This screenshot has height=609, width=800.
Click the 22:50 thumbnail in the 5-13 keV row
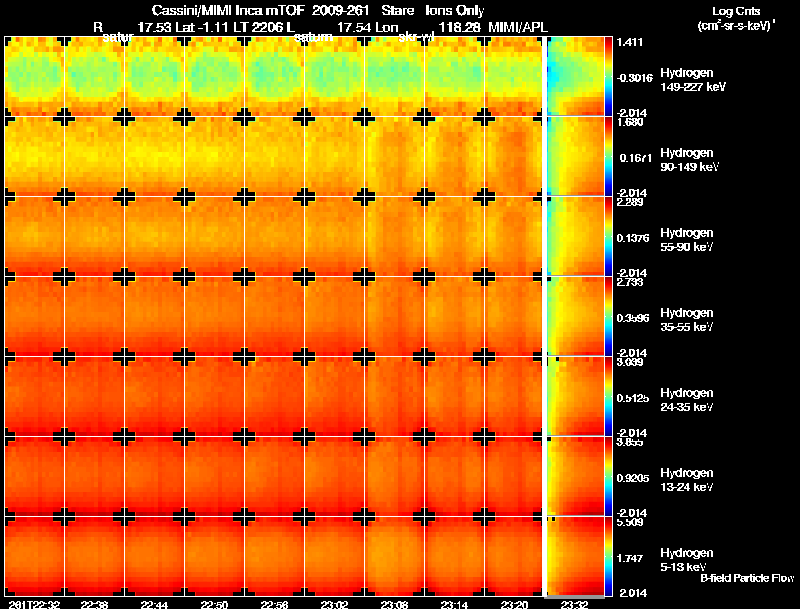pos(214,556)
